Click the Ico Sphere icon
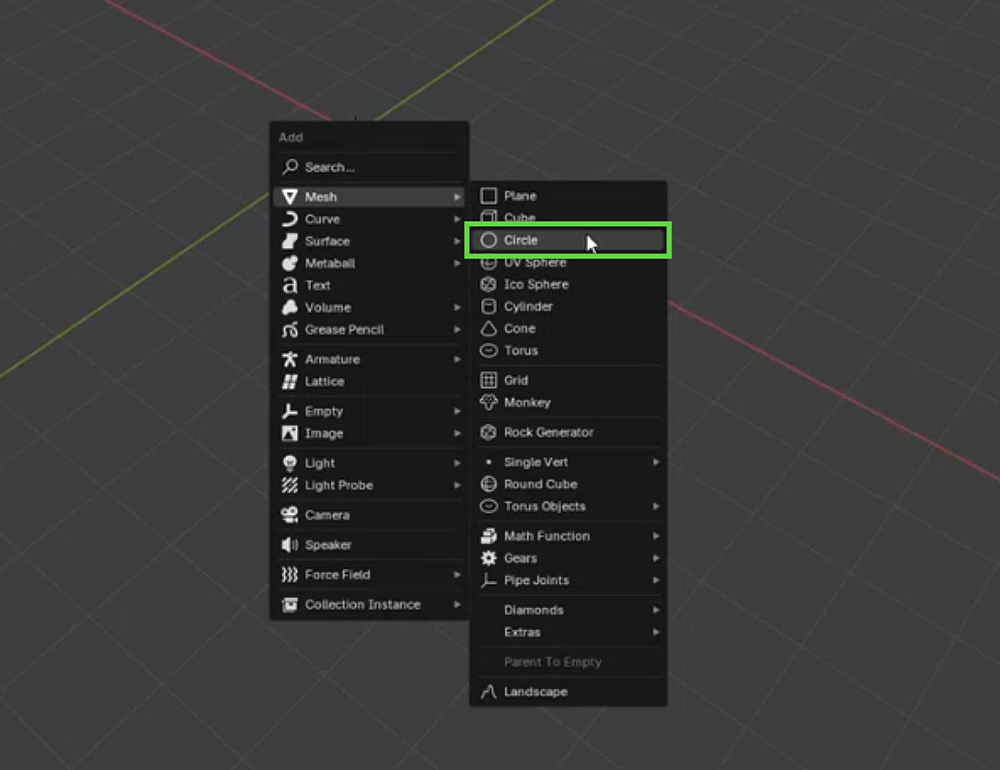Viewport: 1000px width, 770px height. coord(489,284)
